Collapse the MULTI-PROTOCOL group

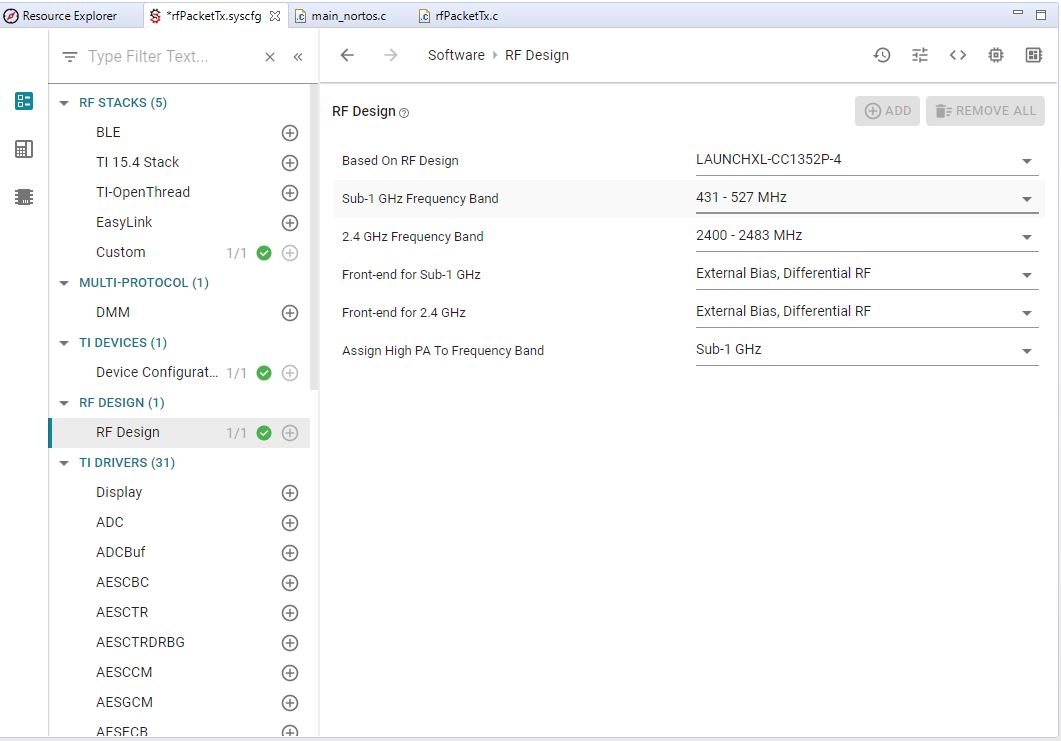coord(64,283)
